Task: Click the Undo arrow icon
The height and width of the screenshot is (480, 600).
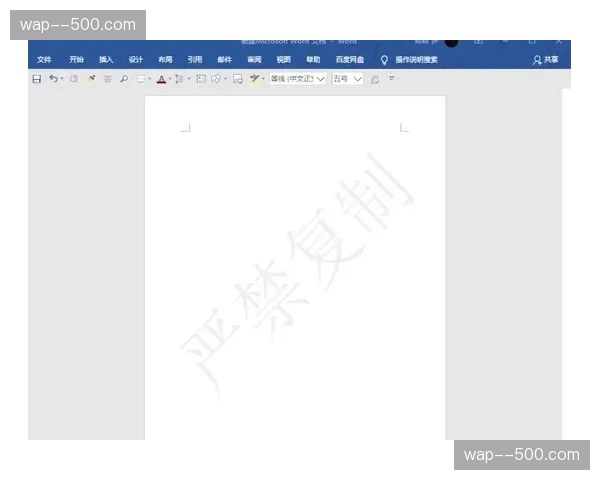Action: point(53,78)
